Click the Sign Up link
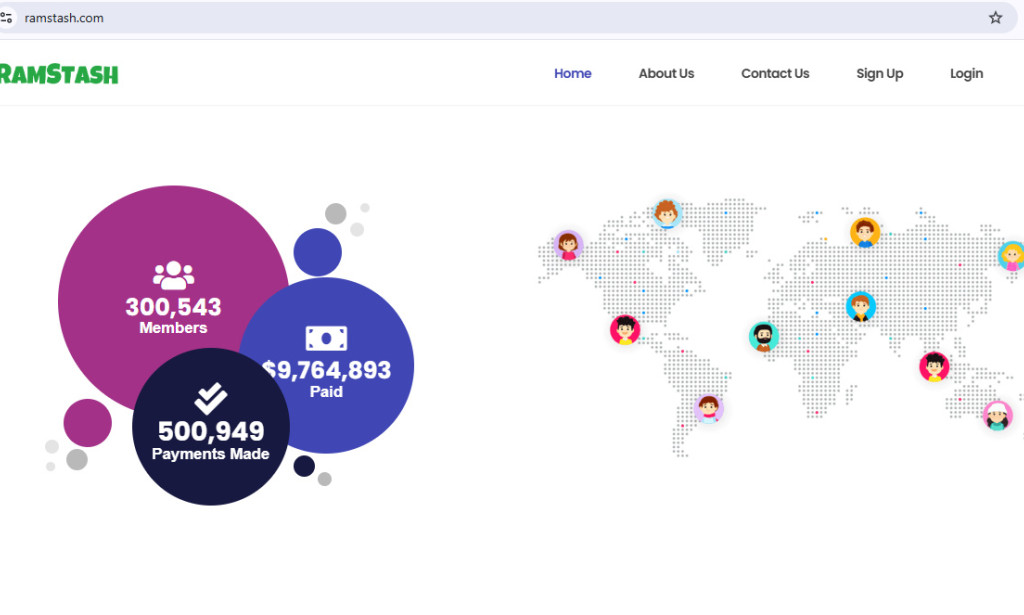 [x=879, y=74]
